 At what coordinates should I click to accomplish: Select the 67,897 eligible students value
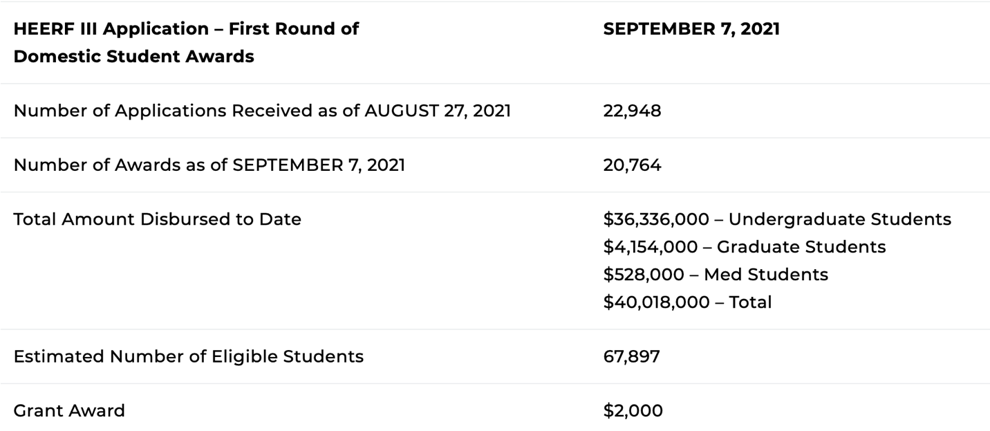(631, 357)
